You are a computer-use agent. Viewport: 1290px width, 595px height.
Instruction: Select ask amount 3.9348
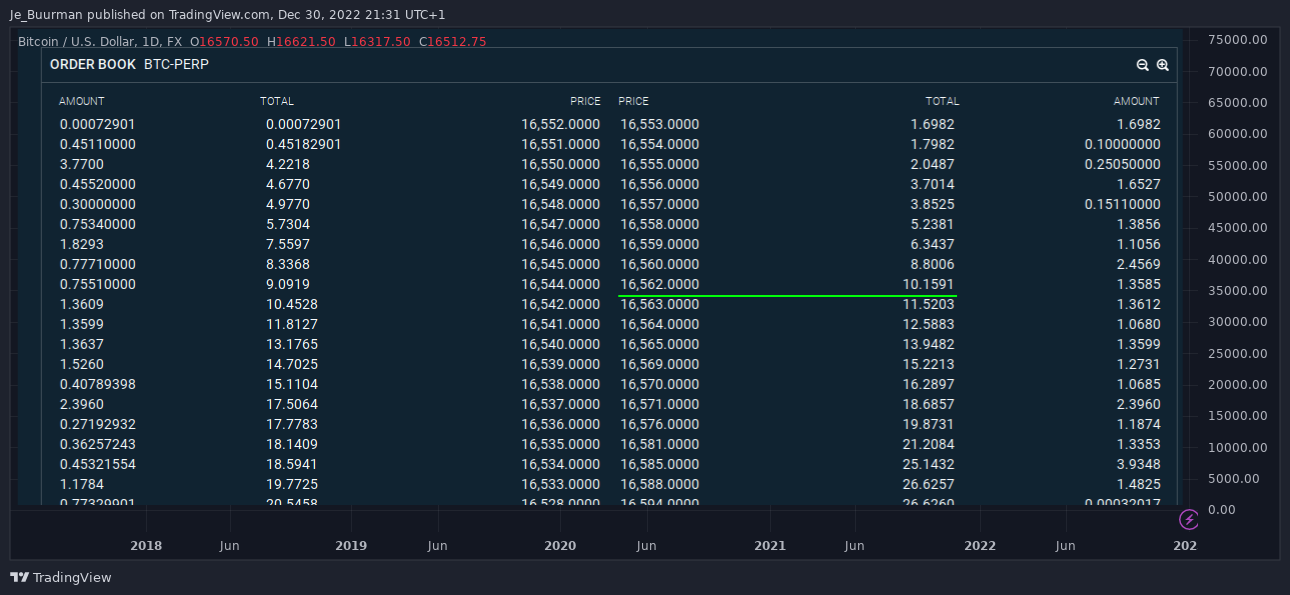[1139, 464]
